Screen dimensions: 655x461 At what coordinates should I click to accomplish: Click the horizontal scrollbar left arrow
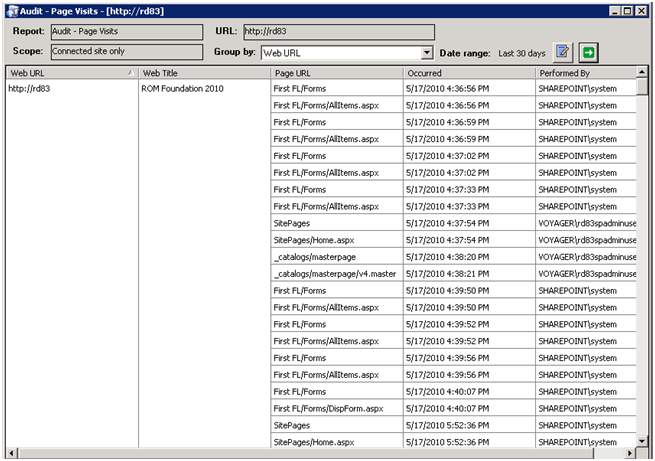pos(12,453)
